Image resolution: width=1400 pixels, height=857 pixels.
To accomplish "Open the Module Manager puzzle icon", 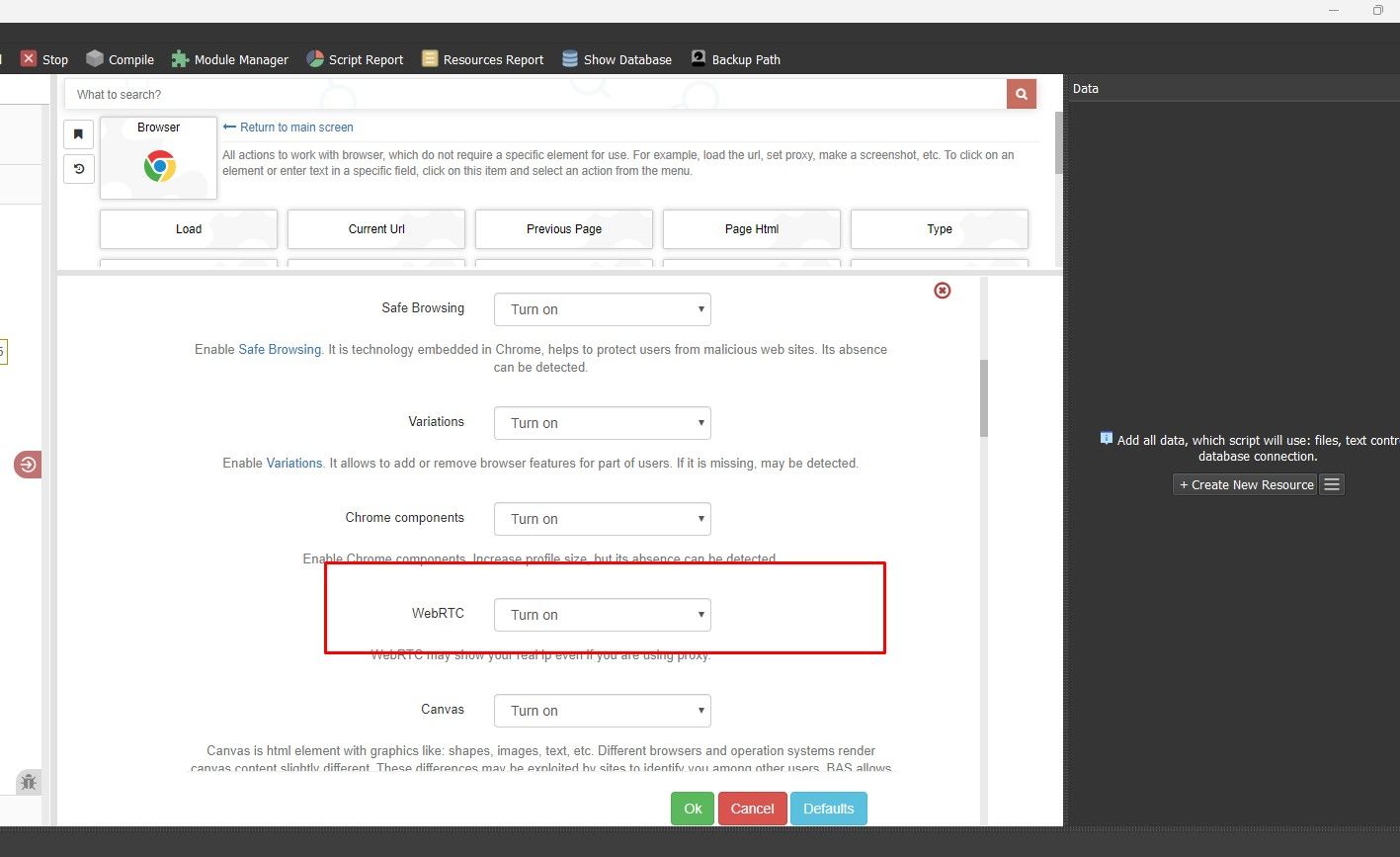I will click(x=180, y=59).
